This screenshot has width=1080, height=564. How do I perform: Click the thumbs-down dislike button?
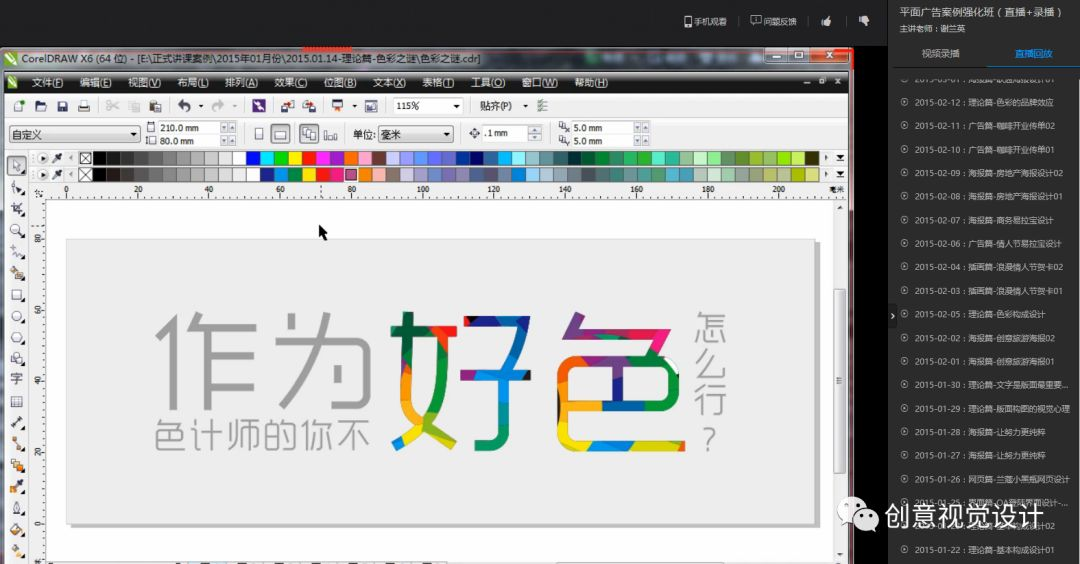click(x=864, y=21)
